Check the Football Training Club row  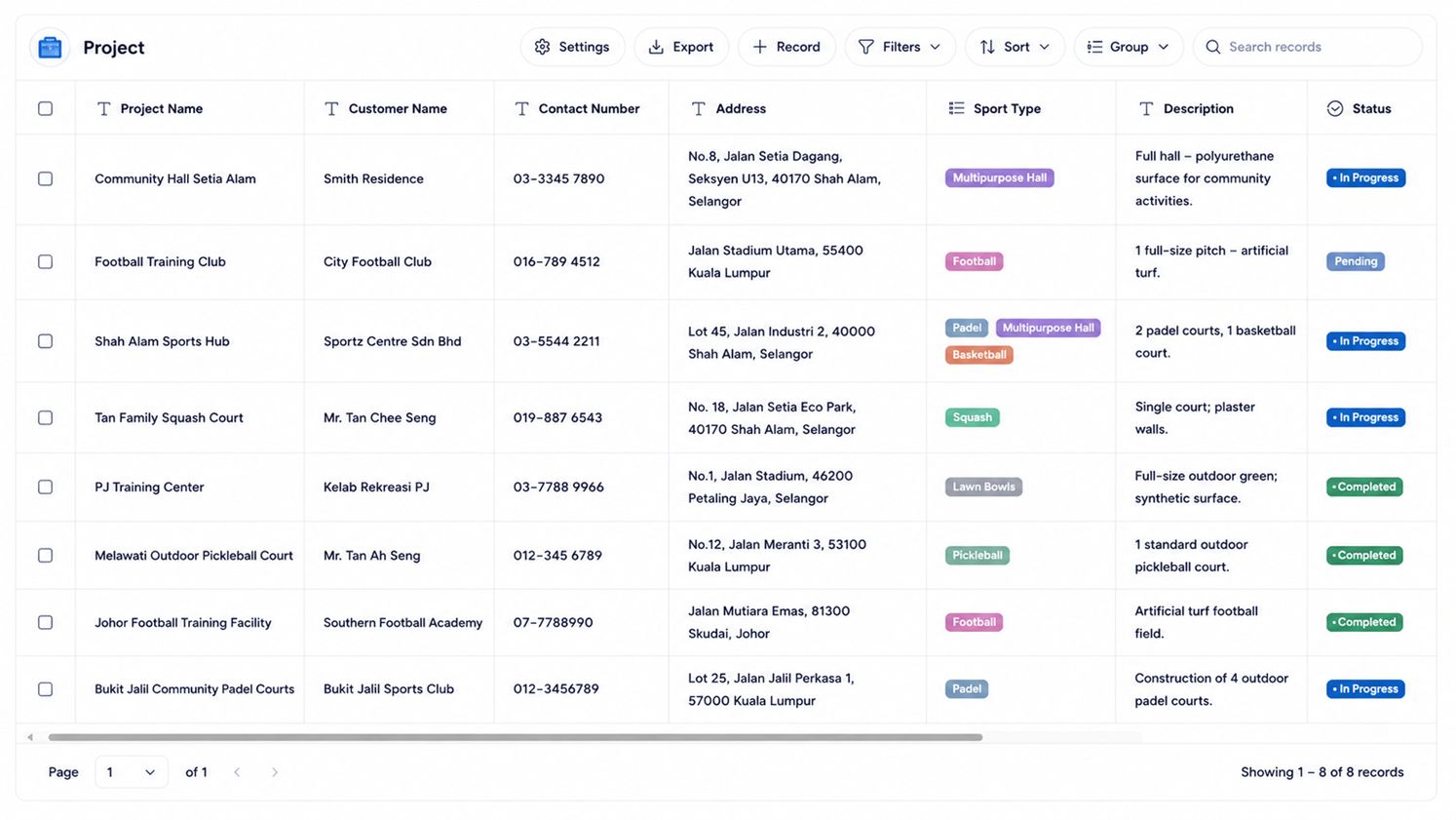pyautogui.click(x=45, y=261)
